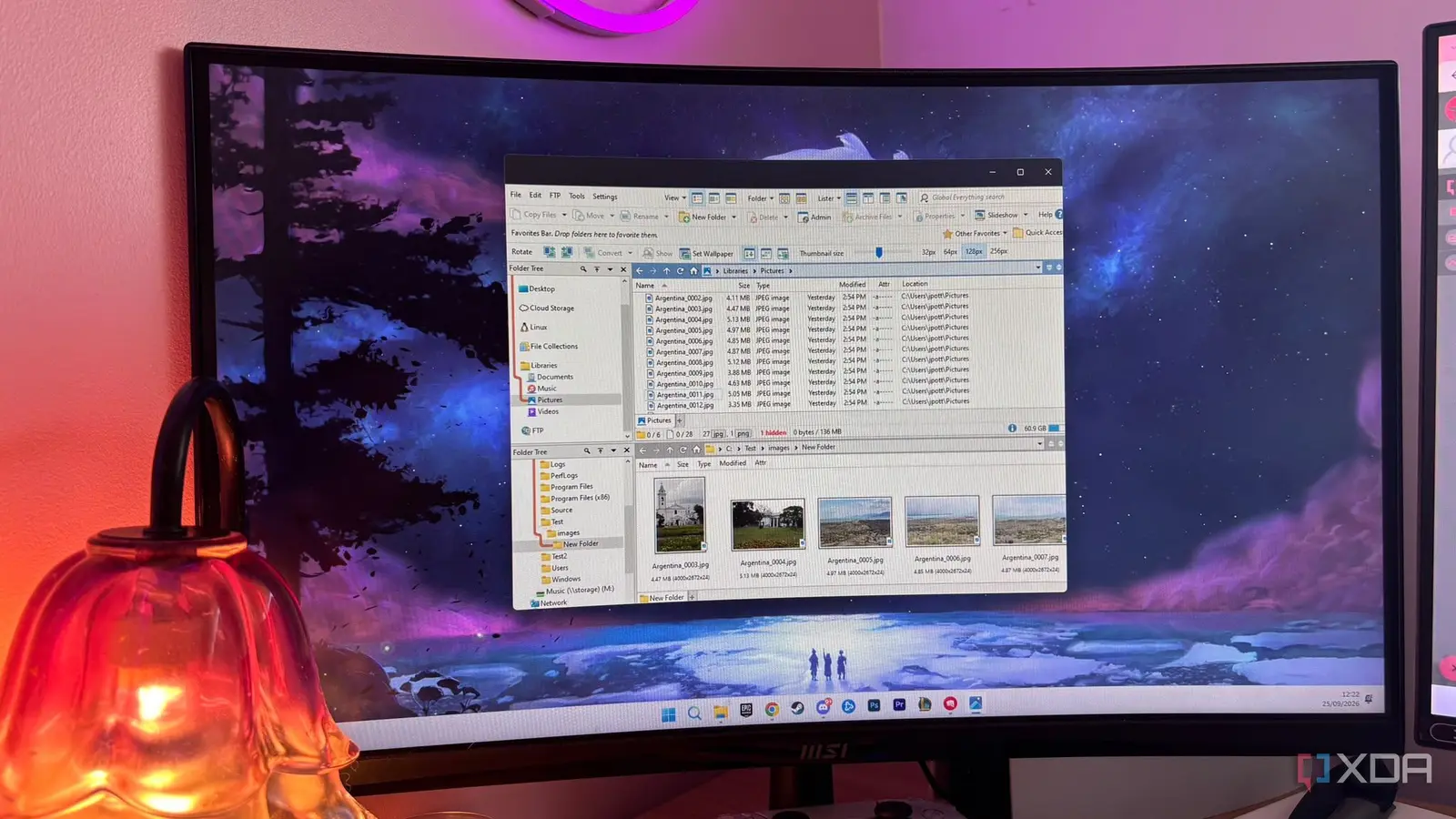Click the Libraries breadcrumb in the upper path bar
This screenshot has width=1456, height=819.
(x=735, y=271)
